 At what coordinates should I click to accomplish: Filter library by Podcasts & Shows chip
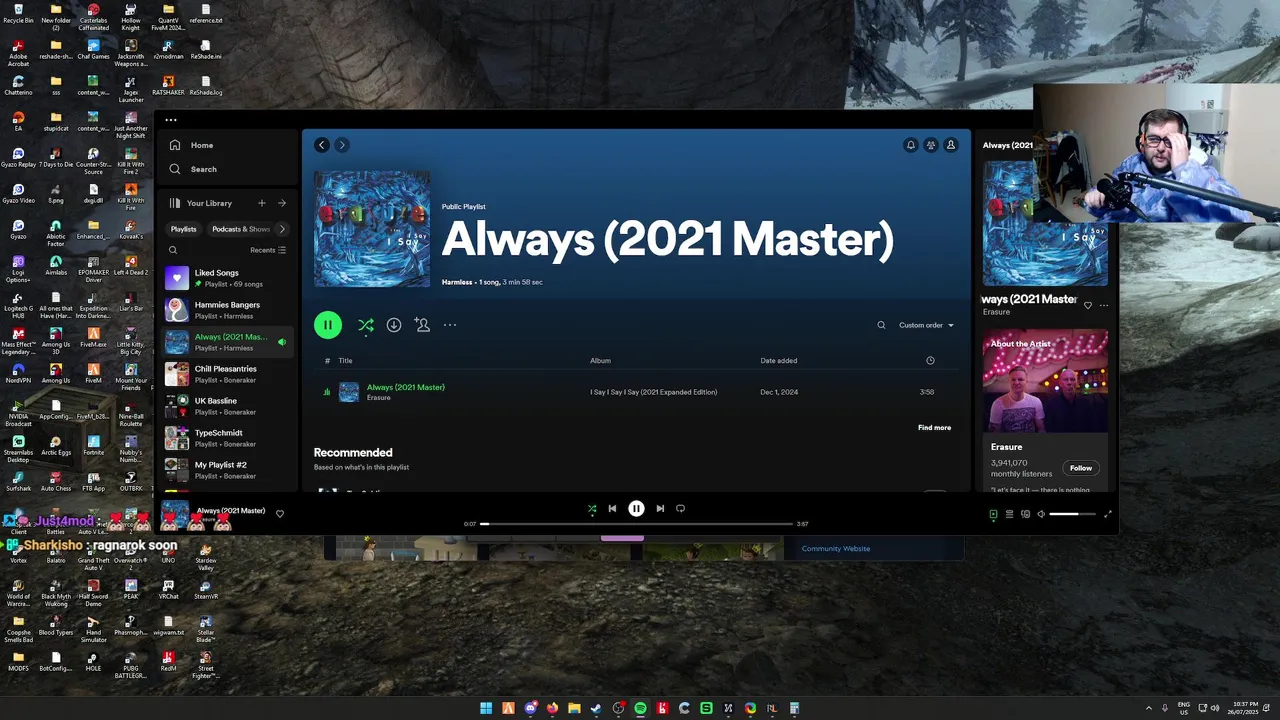240,229
